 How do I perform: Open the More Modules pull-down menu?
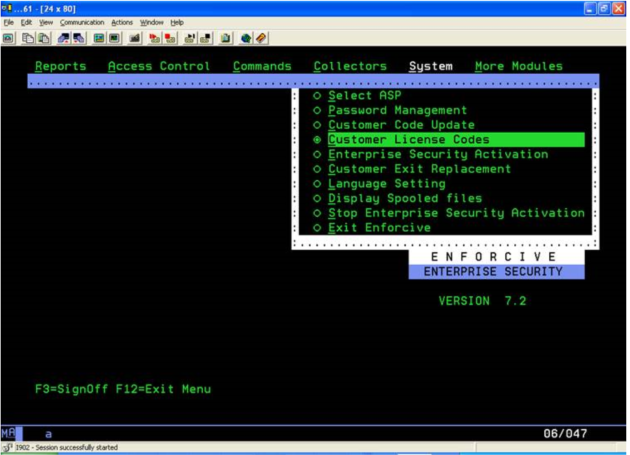[519, 66]
